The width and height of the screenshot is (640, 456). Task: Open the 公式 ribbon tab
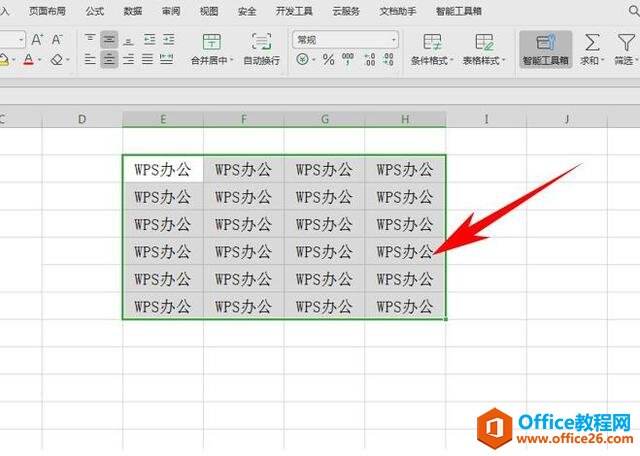click(x=95, y=11)
